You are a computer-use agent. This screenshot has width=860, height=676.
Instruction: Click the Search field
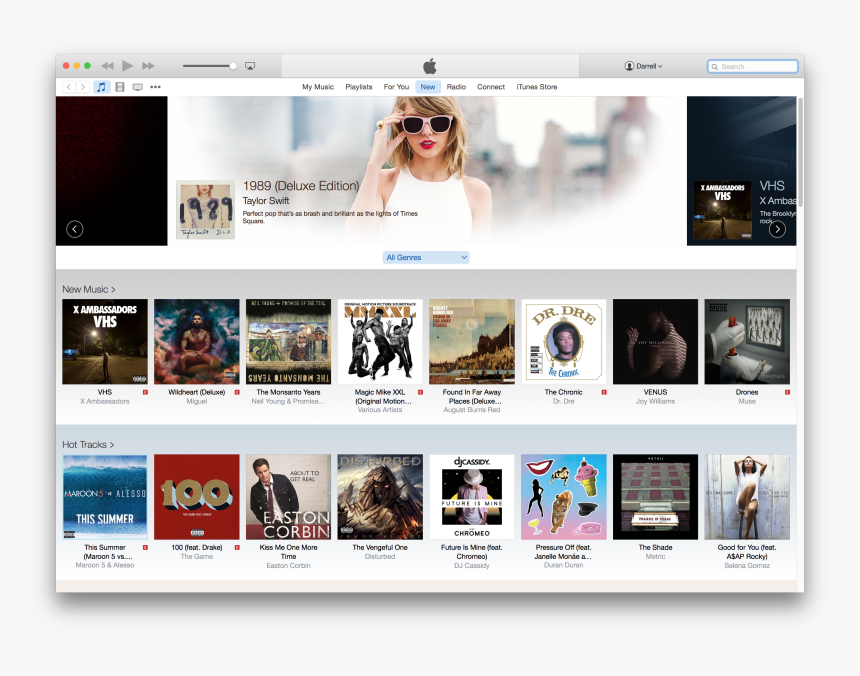pos(752,66)
